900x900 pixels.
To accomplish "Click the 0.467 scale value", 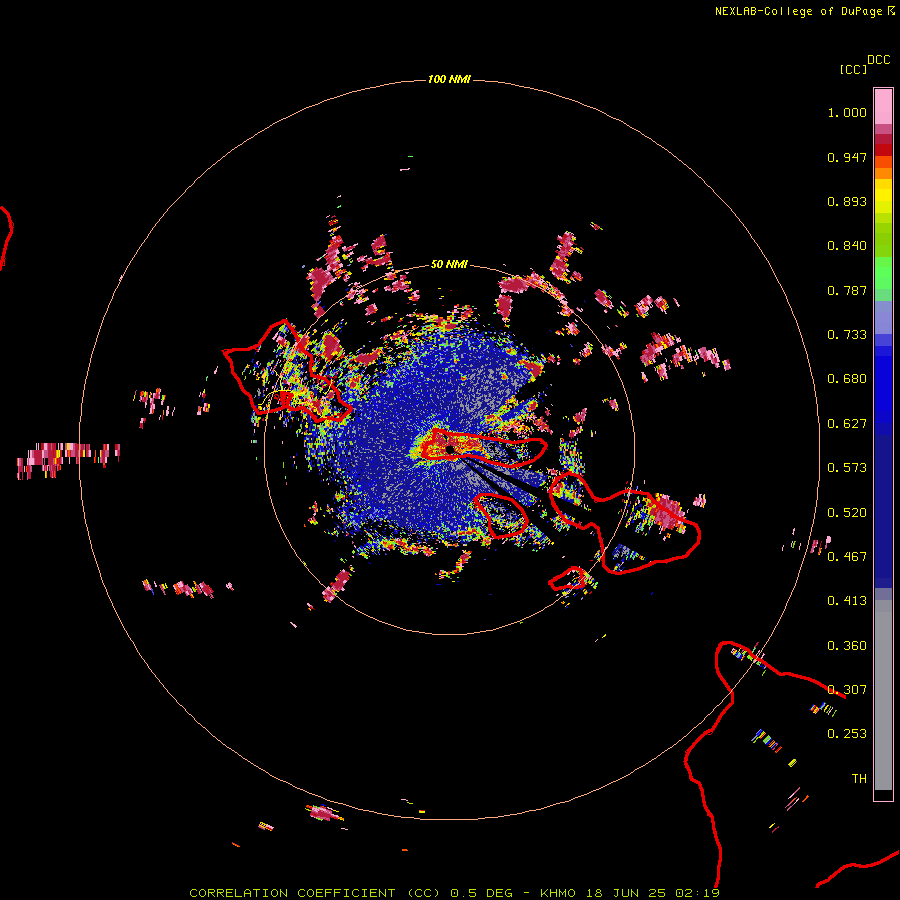I will click(x=847, y=557).
